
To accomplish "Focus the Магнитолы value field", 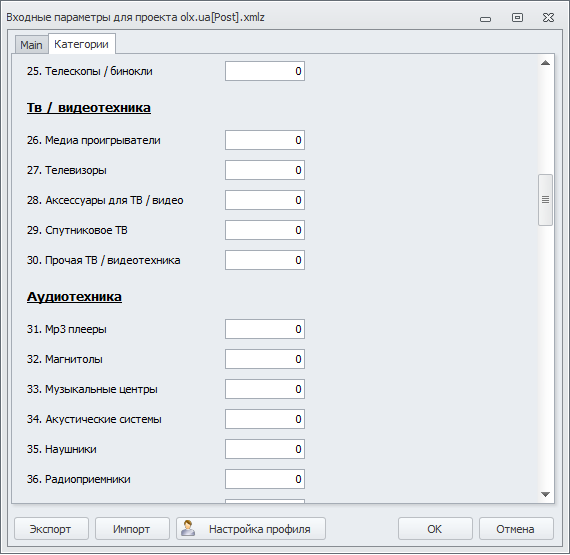I will pos(265,359).
